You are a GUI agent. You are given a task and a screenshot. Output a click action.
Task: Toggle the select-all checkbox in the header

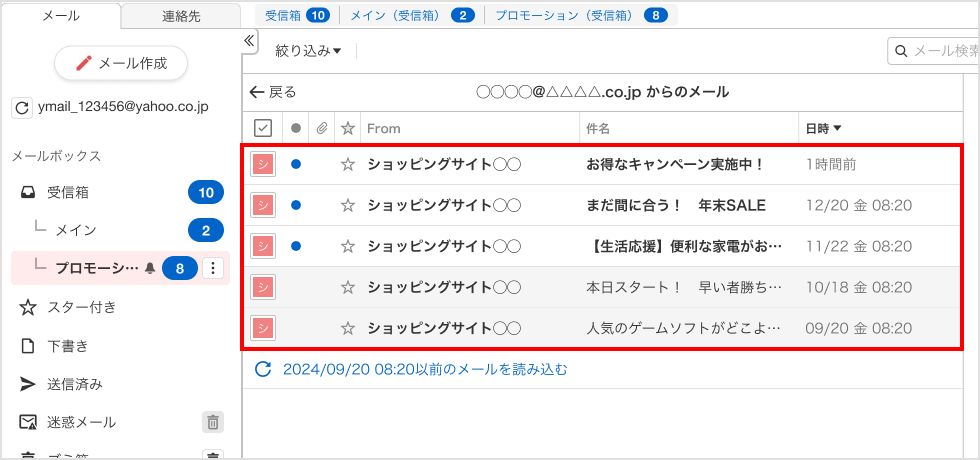point(262,128)
